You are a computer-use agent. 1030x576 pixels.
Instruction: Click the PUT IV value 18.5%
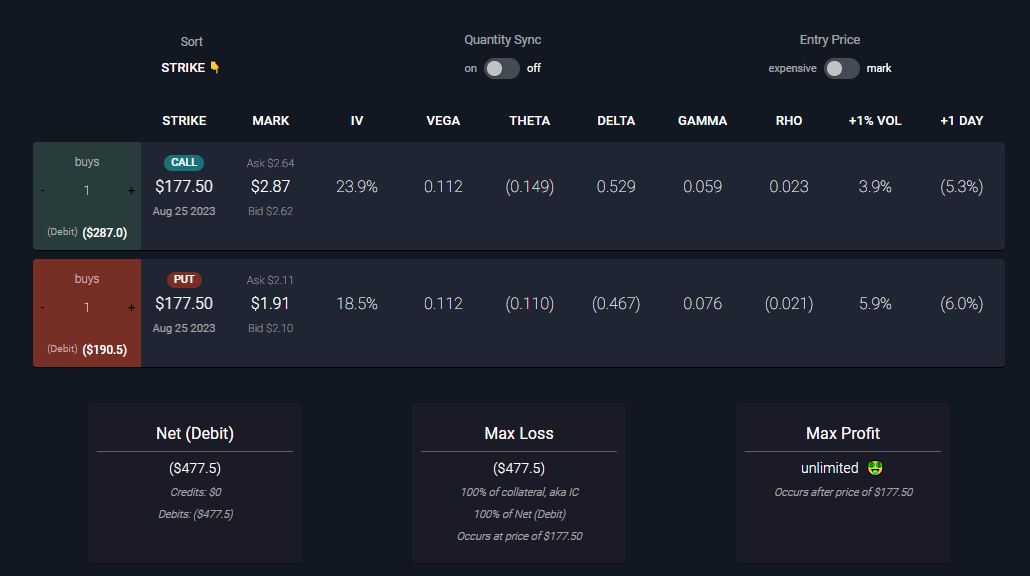[x=357, y=303]
